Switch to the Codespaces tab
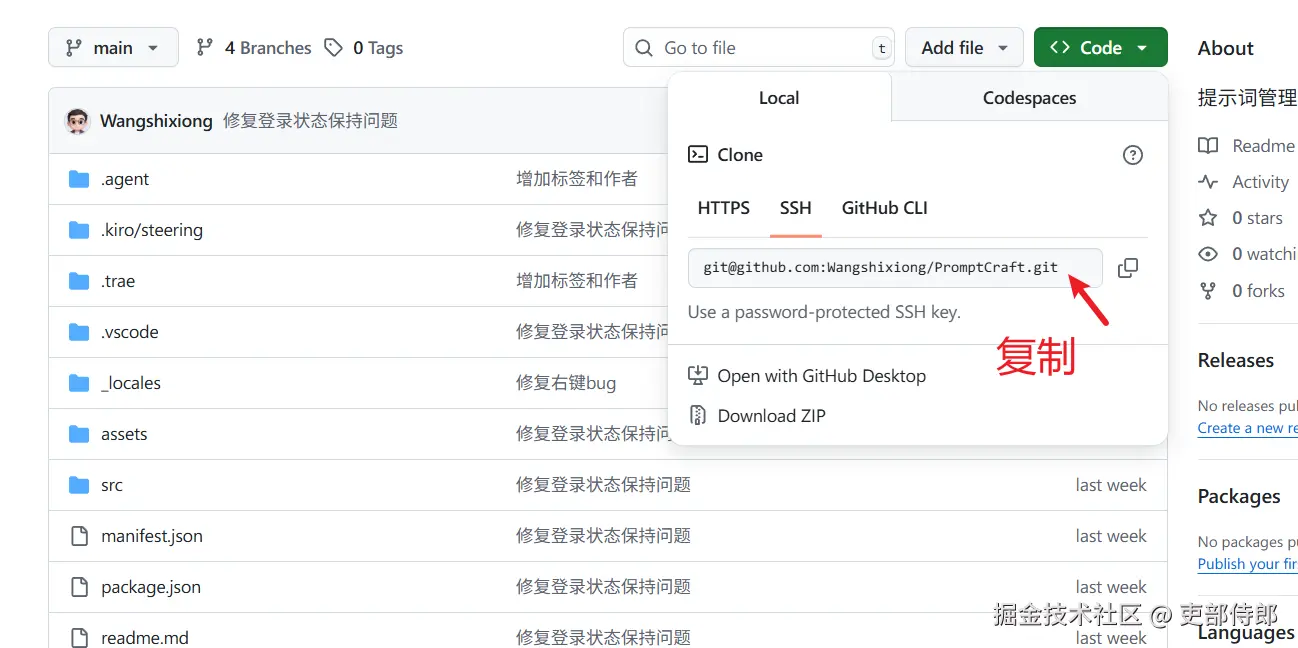This screenshot has height=648, width=1298. tap(1029, 98)
